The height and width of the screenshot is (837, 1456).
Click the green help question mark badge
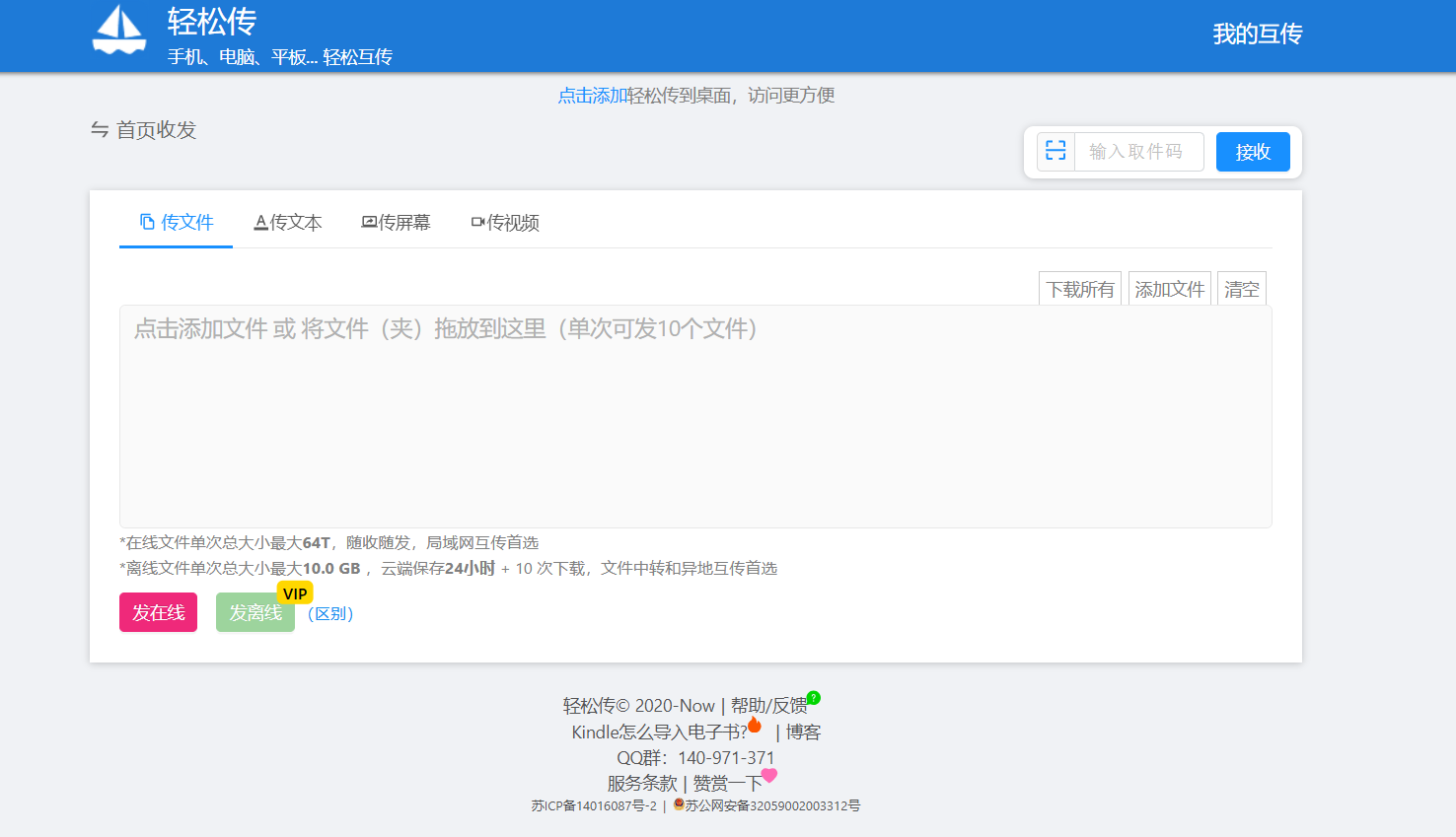click(814, 698)
